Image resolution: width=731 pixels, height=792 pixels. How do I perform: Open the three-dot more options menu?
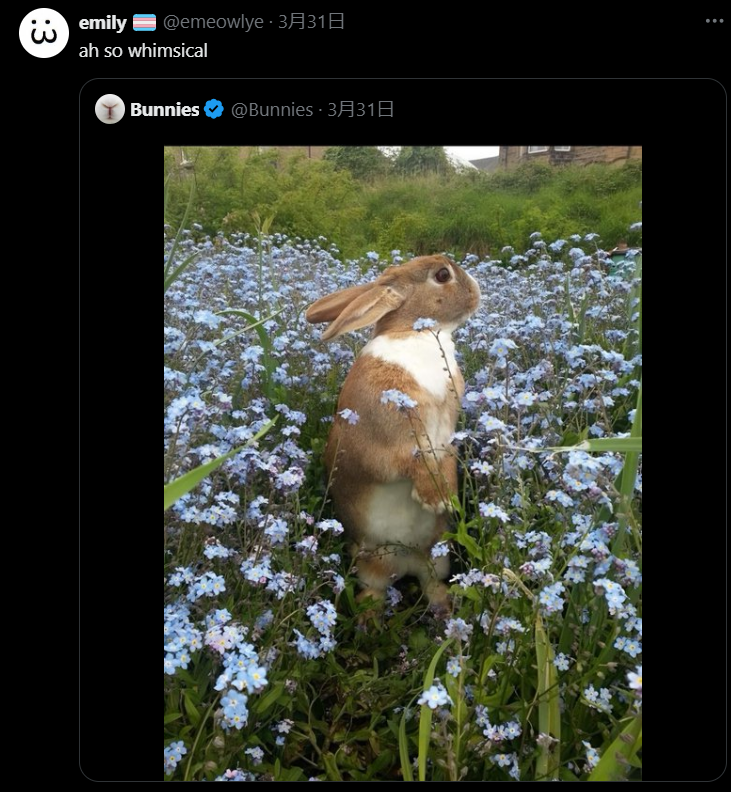714,21
